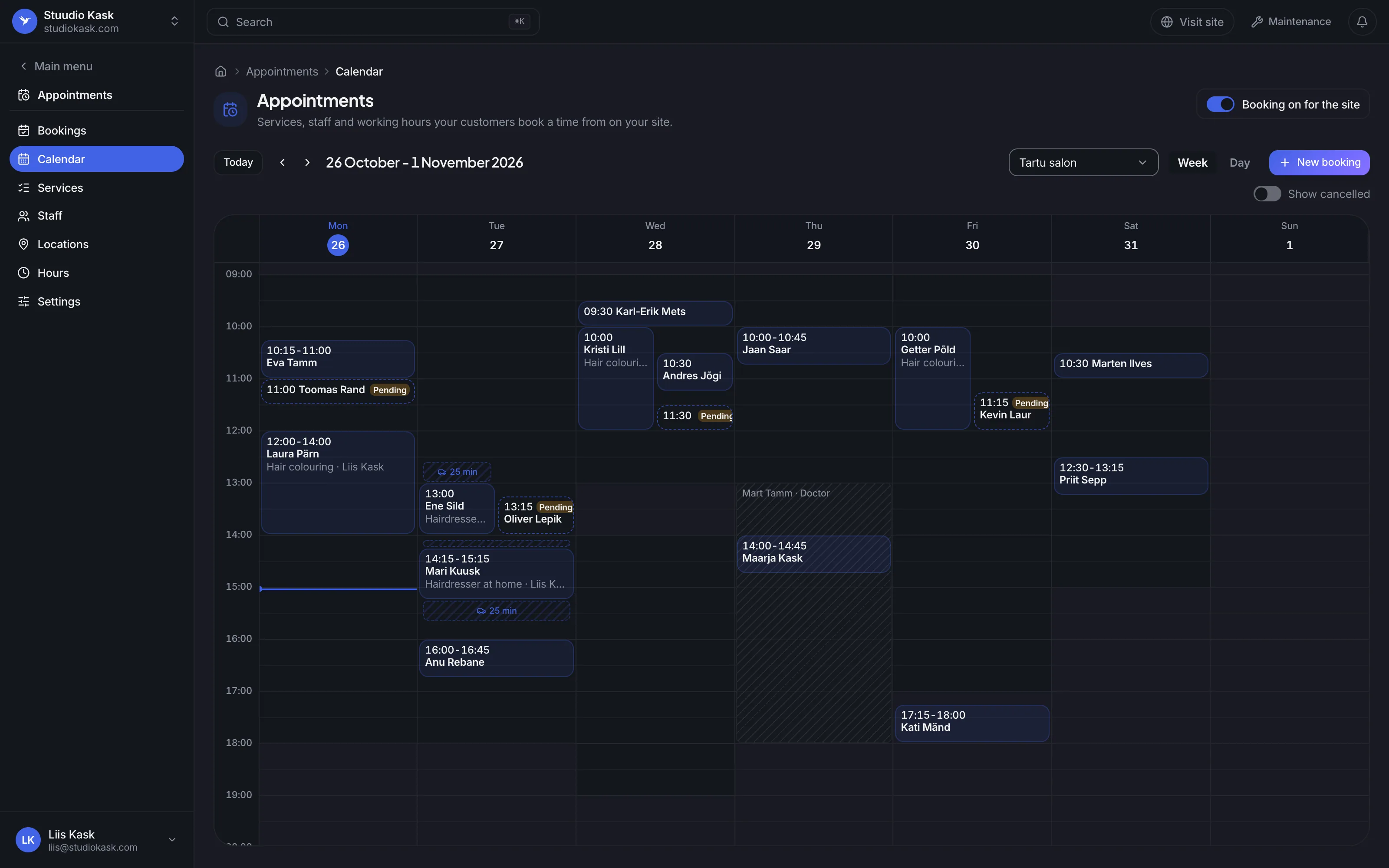Click the Appointments header calendar-clock icon
1389x868 pixels.
point(230,110)
